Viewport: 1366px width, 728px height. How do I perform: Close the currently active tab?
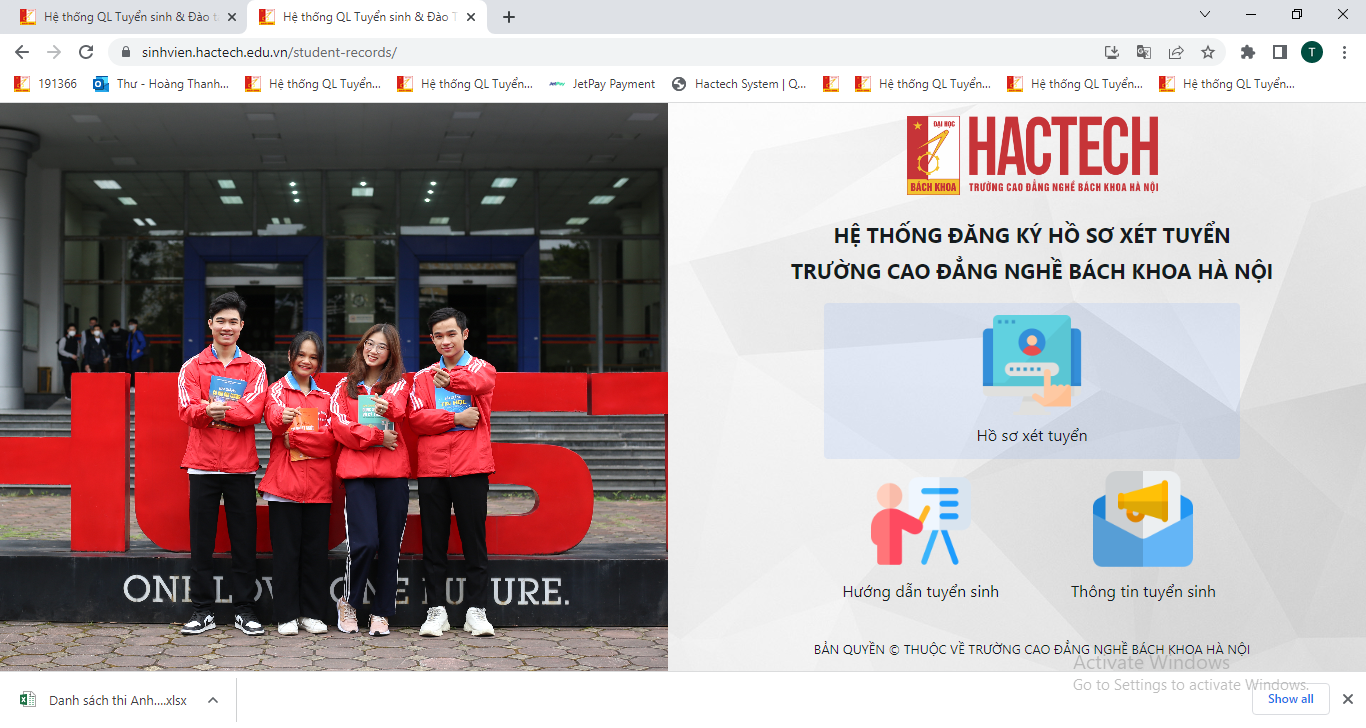pyautogui.click(x=470, y=17)
